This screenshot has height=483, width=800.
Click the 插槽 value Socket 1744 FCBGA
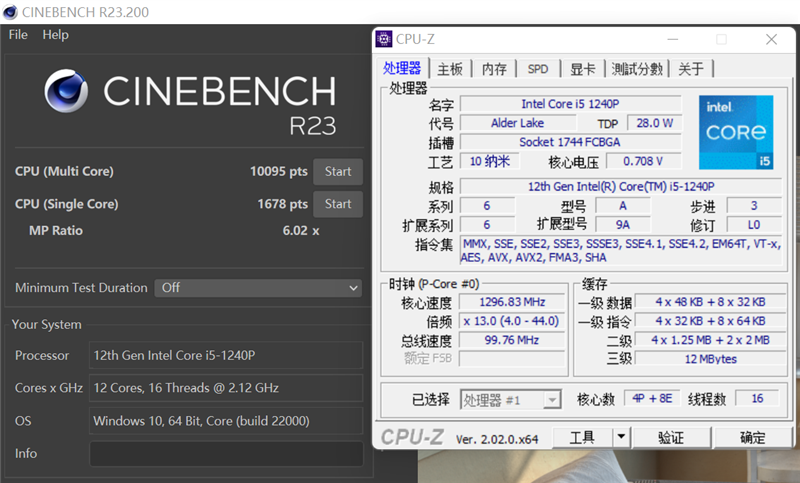570,142
